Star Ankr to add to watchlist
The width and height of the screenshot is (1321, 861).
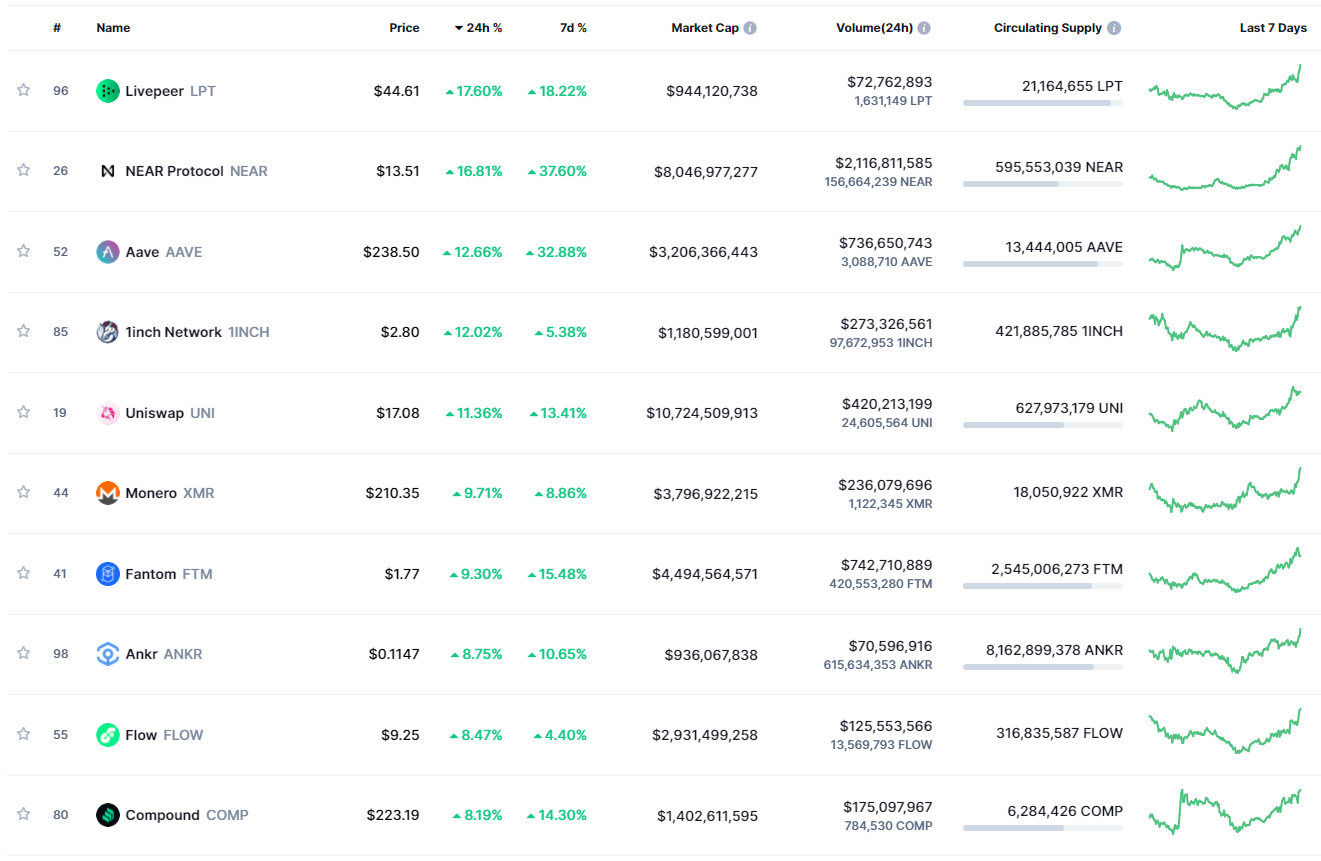click(x=23, y=653)
